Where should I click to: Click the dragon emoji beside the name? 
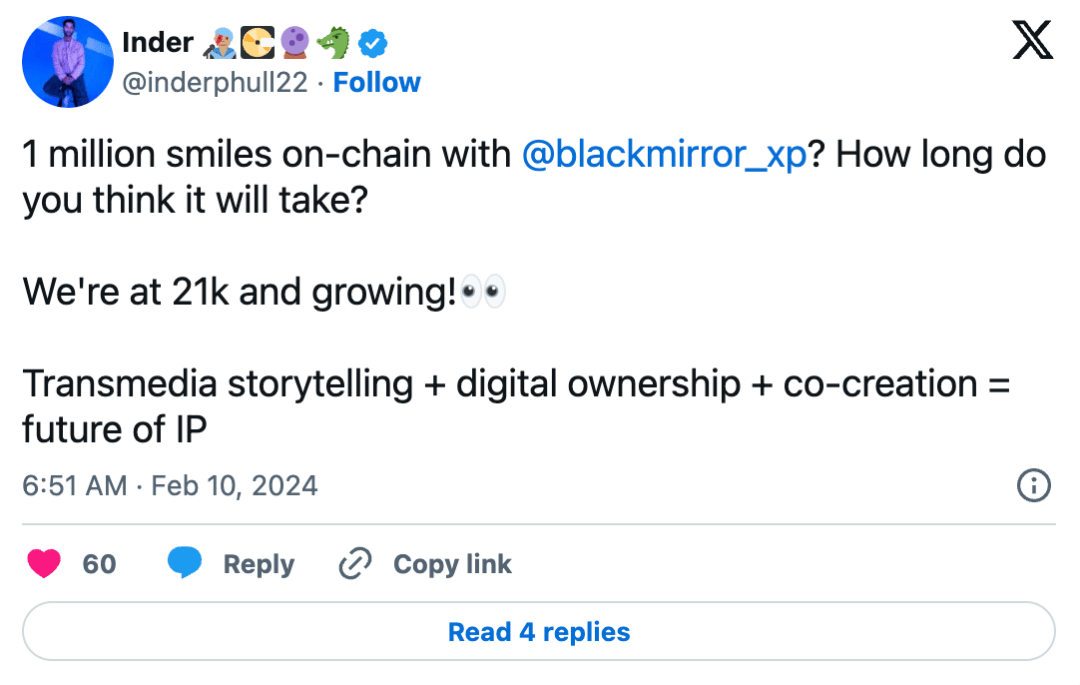point(333,43)
